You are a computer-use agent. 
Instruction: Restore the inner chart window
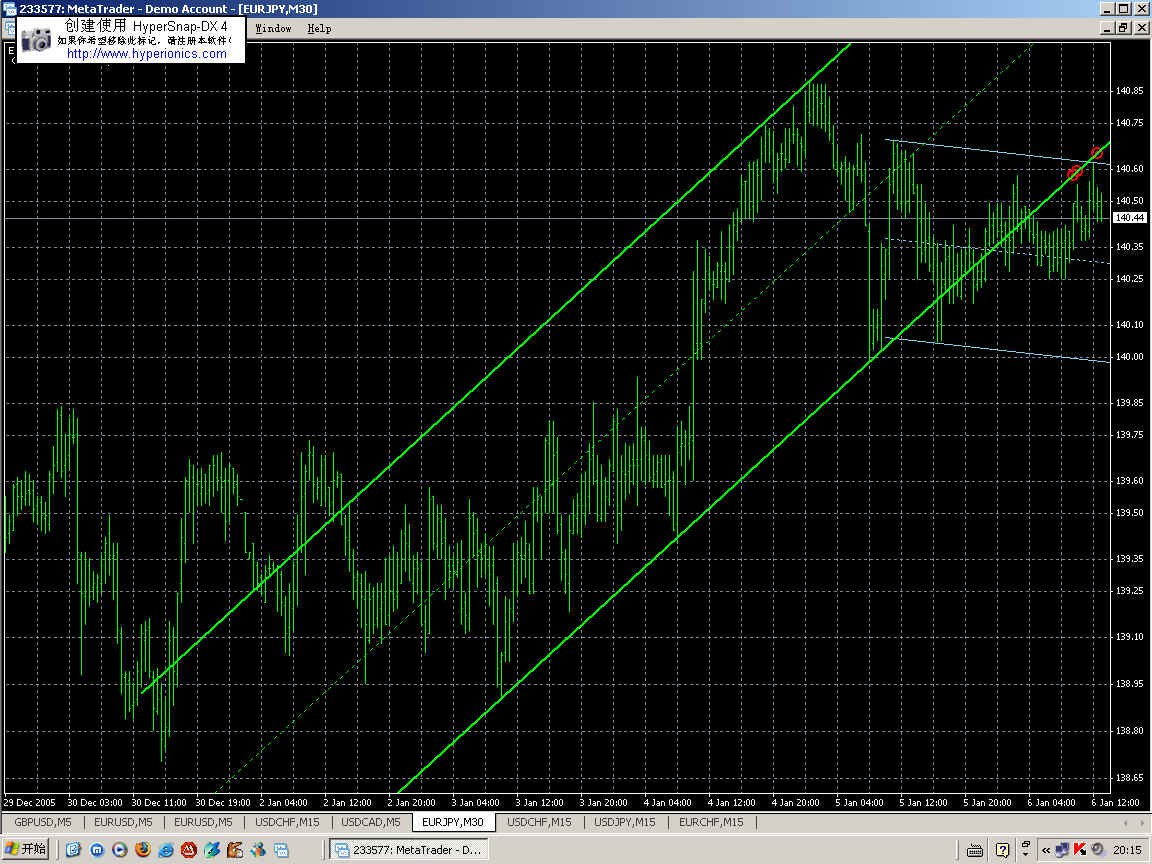pos(1123,28)
